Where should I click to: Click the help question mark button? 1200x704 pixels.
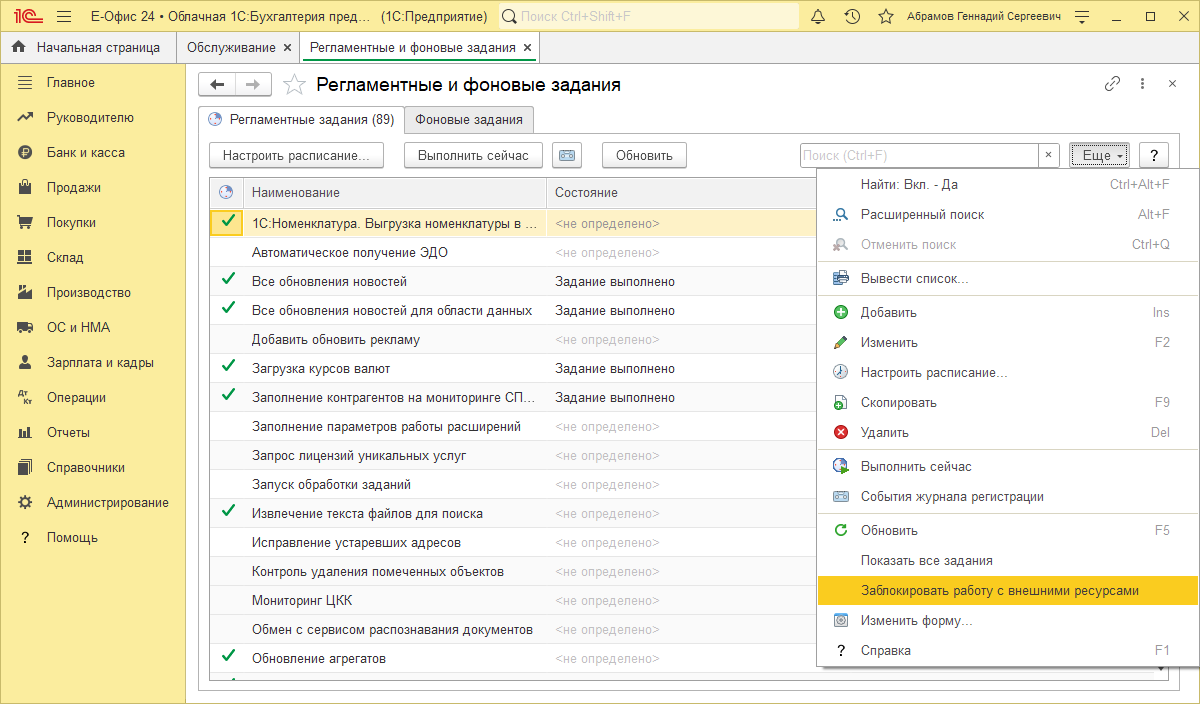[1154, 155]
